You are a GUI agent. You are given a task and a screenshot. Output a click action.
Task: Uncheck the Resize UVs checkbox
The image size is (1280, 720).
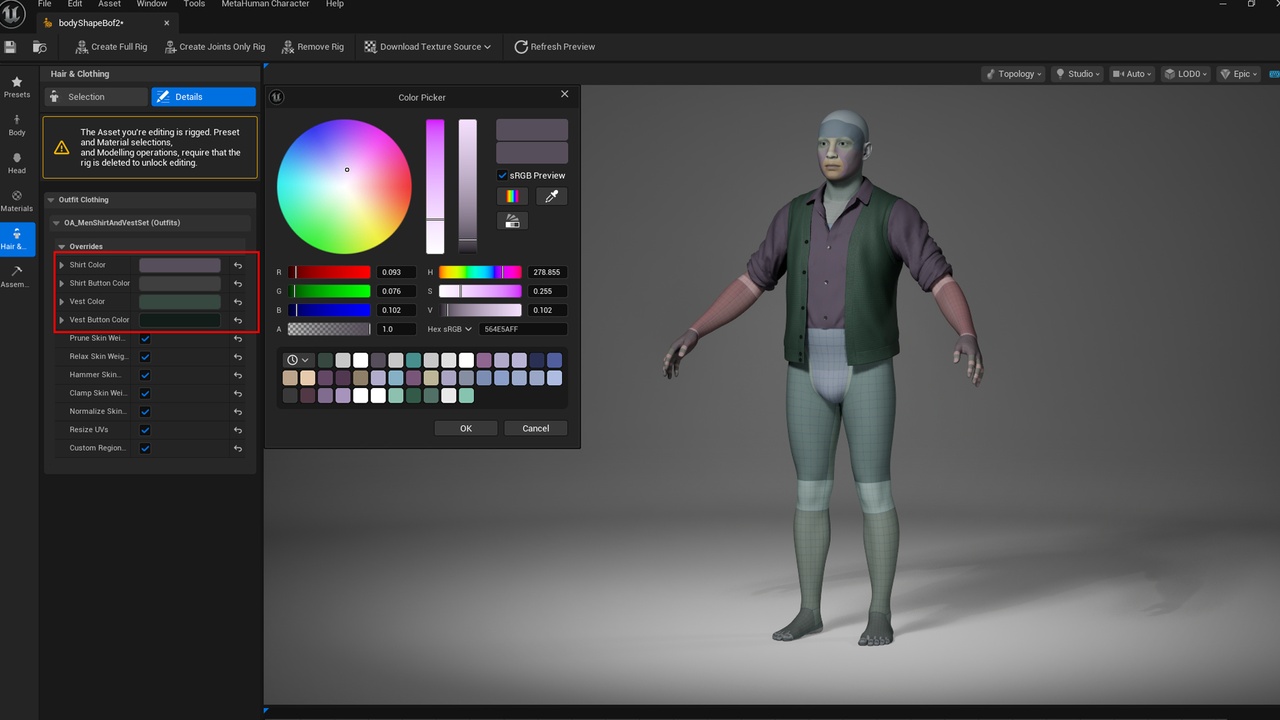coord(145,430)
